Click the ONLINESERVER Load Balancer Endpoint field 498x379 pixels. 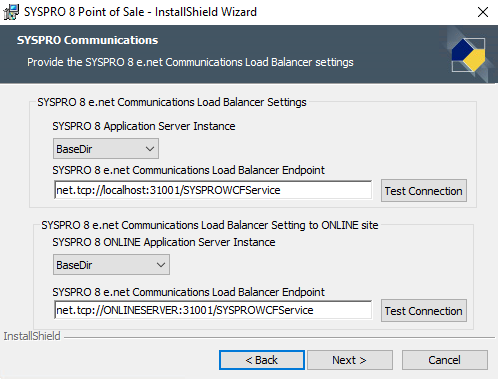pos(213,310)
